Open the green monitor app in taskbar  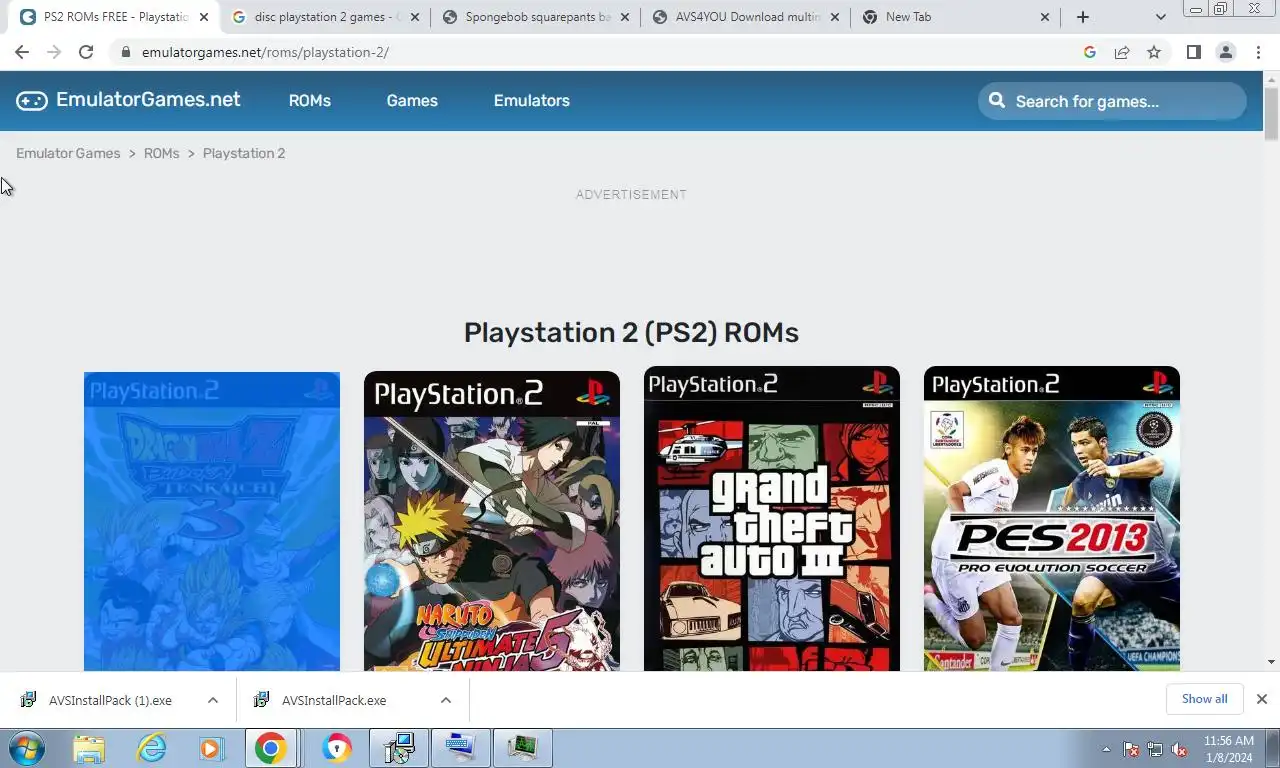pos(522,748)
